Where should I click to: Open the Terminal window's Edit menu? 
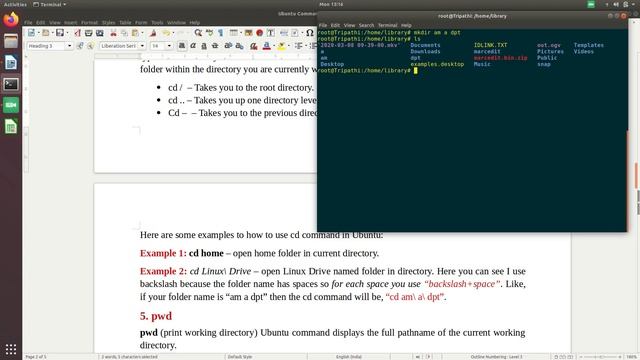335,25
